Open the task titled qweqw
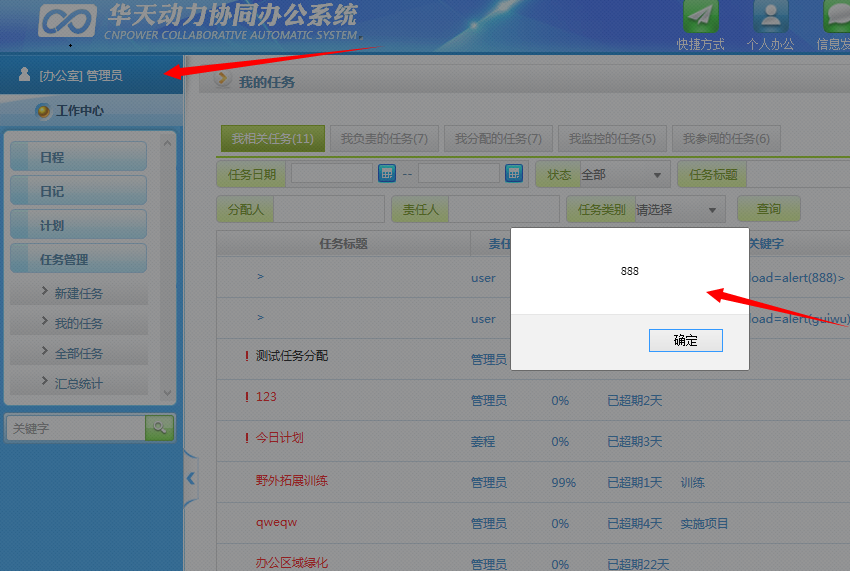 pyautogui.click(x=276, y=522)
